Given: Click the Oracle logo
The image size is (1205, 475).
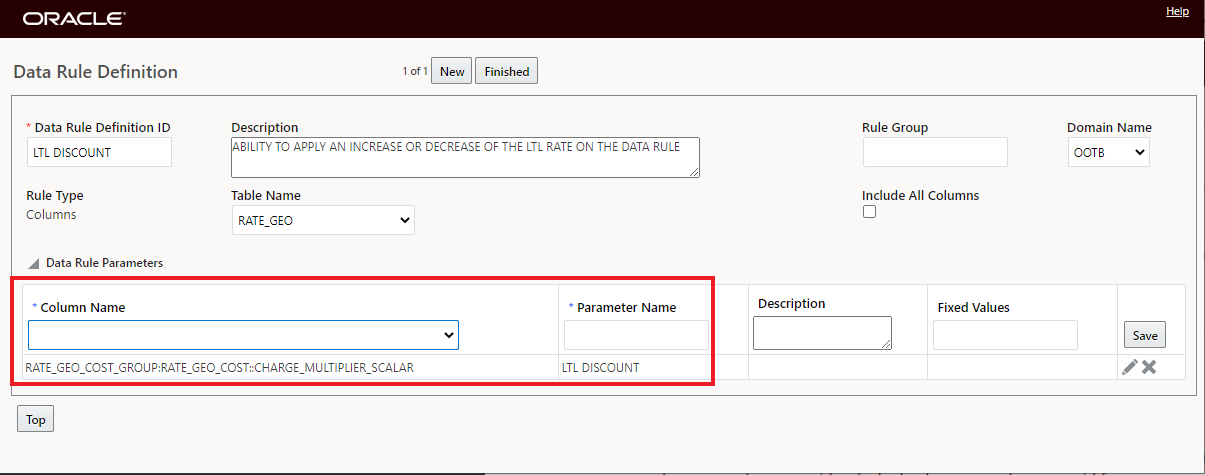Looking at the screenshot, I should [x=73, y=18].
